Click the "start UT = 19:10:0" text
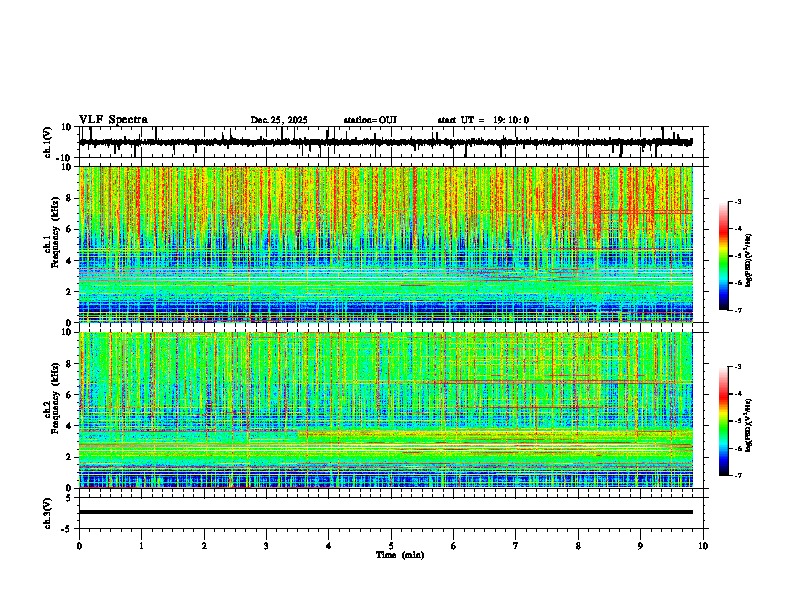 pos(483,120)
